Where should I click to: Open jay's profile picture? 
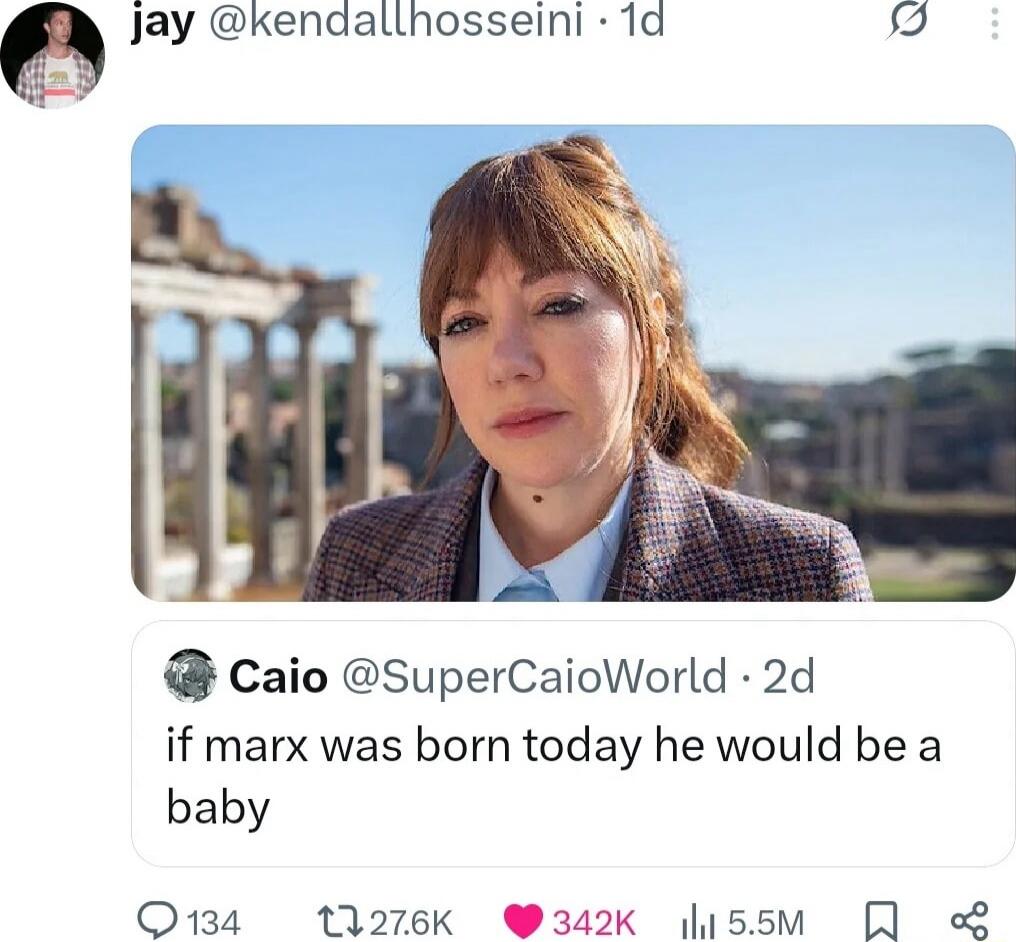pyautogui.click(x=52, y=56)
